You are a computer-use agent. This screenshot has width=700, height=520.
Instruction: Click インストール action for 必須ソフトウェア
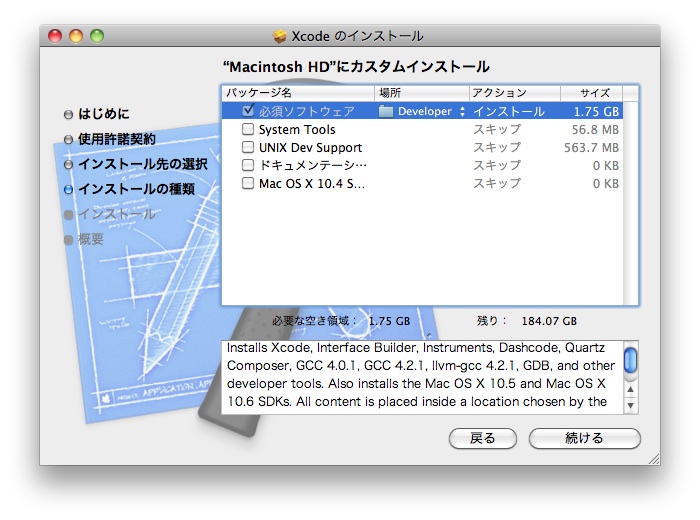(x=509, y=112)
